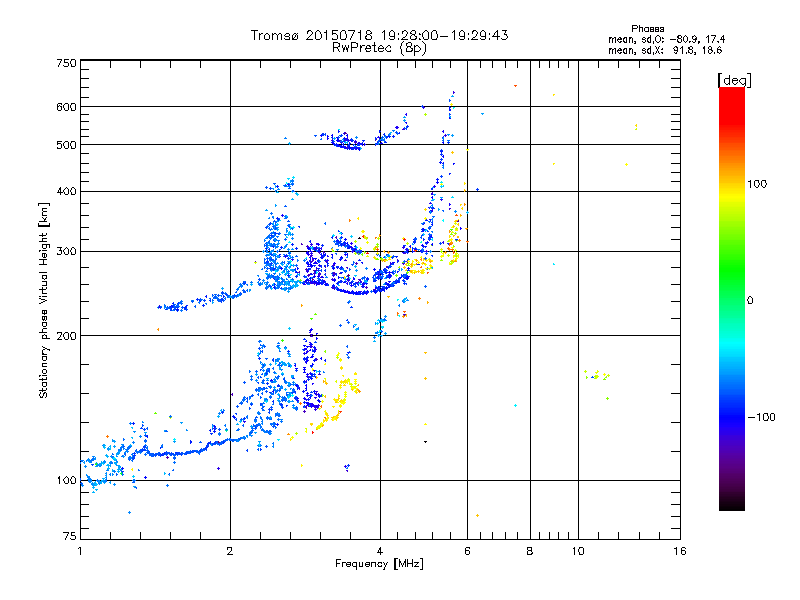Click the 'Phases' header label
The height and width of the screenshot is (600, 800).
[647, 29]
